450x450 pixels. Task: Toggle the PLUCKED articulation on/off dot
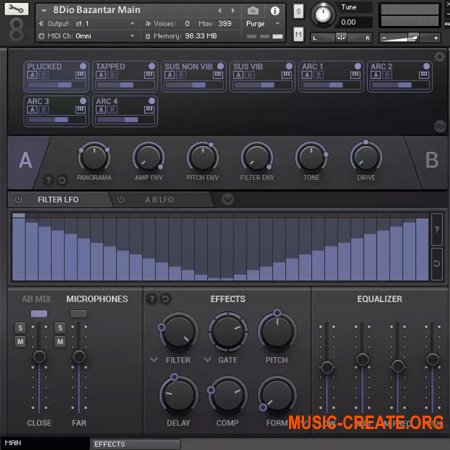click(x=83, y=66)
